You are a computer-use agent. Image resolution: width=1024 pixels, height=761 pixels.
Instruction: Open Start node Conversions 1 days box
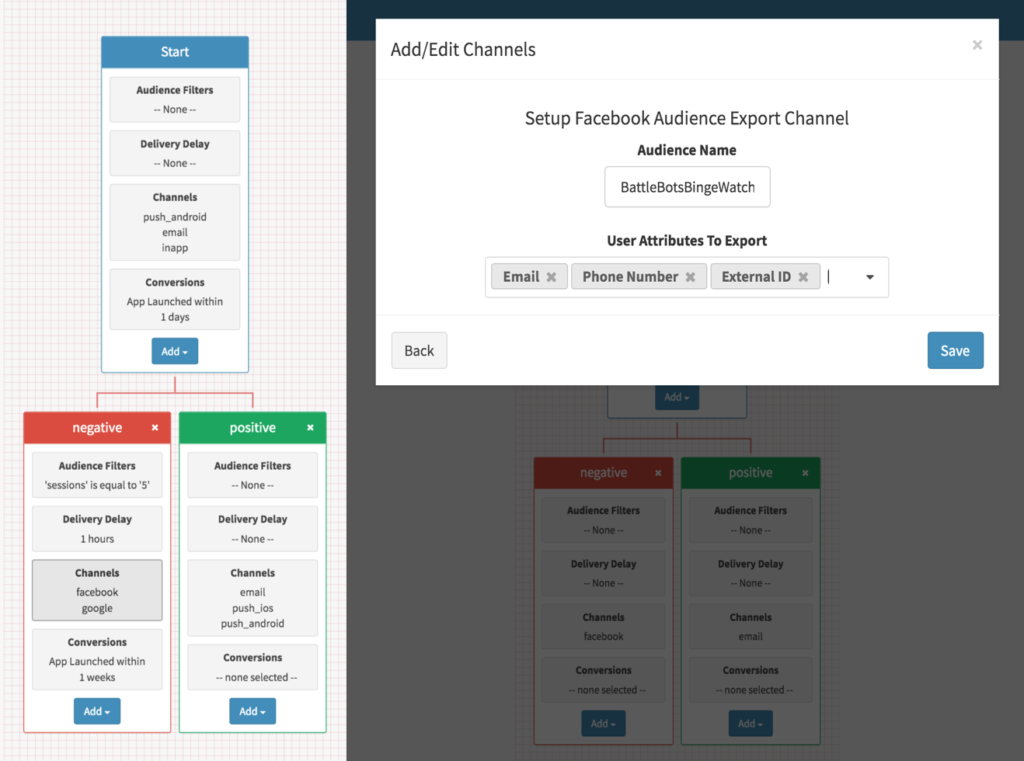[175, 299]
